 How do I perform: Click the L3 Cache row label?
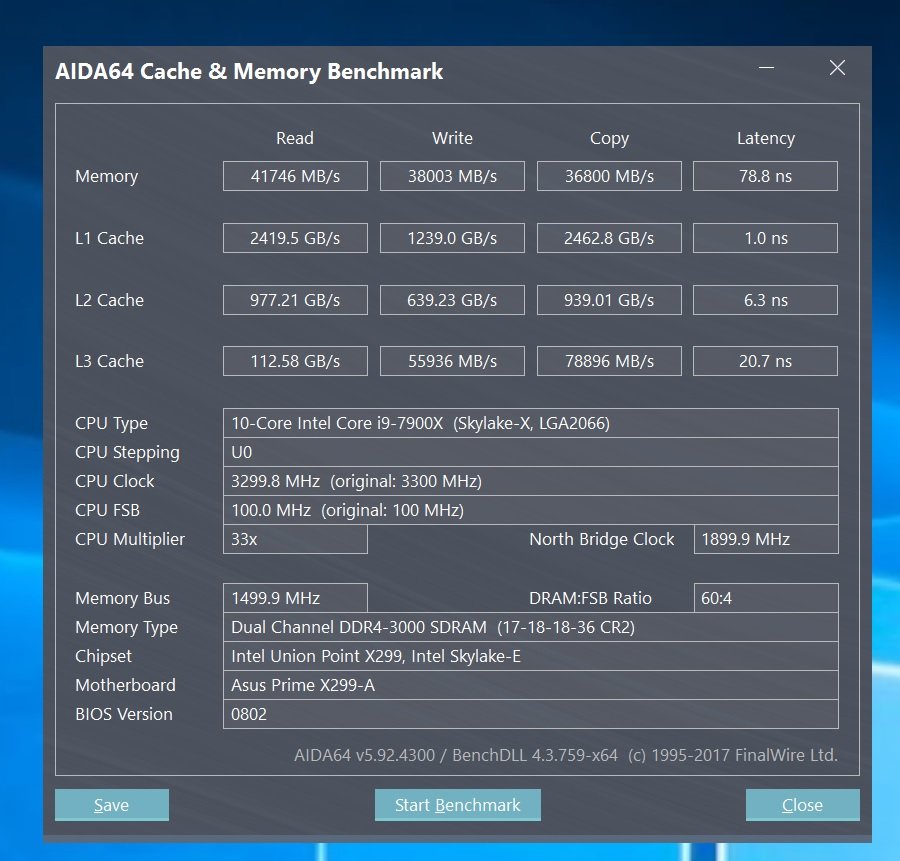(110, 360)
